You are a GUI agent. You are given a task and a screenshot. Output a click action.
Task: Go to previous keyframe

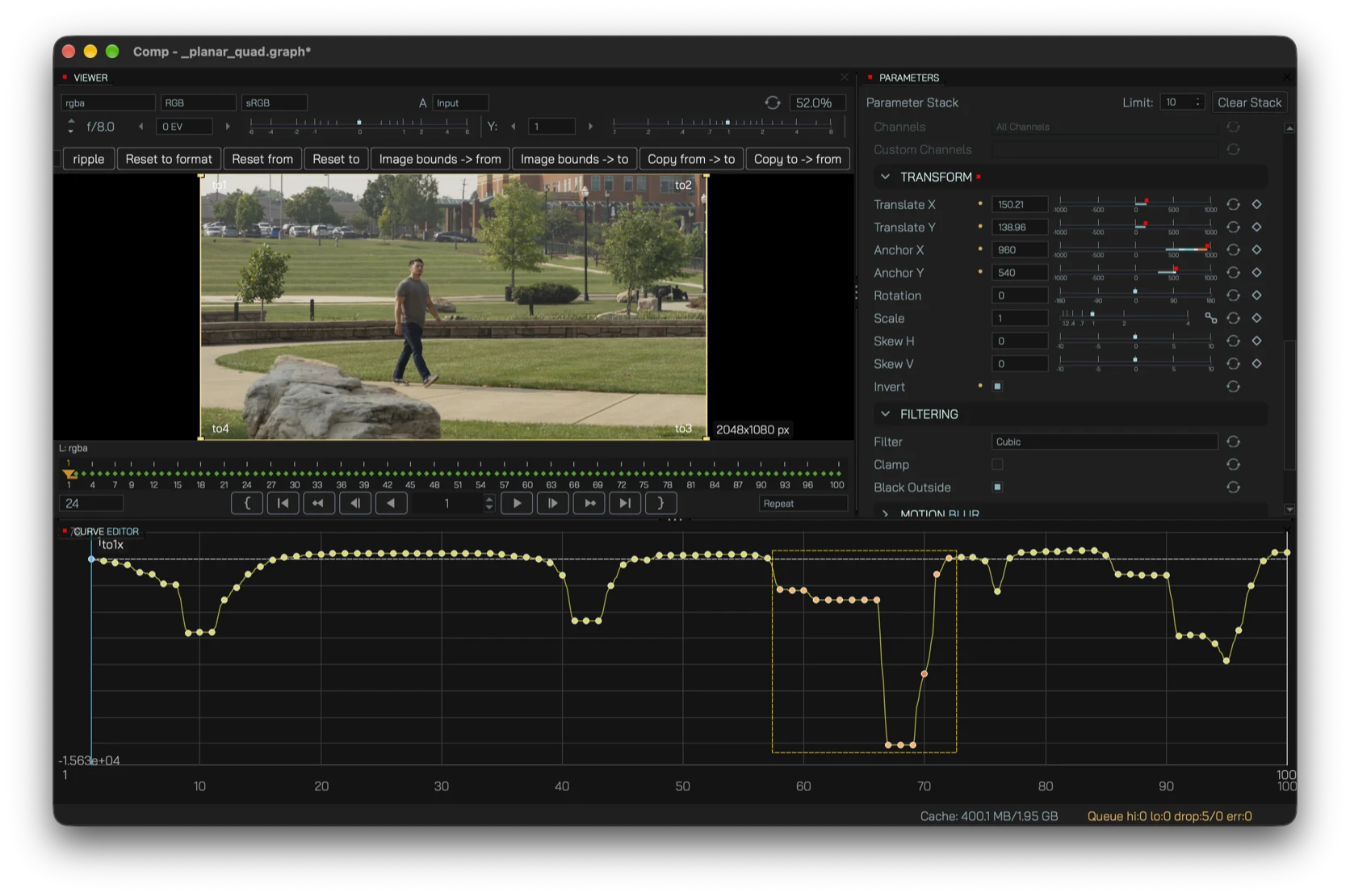pos(318,503)
